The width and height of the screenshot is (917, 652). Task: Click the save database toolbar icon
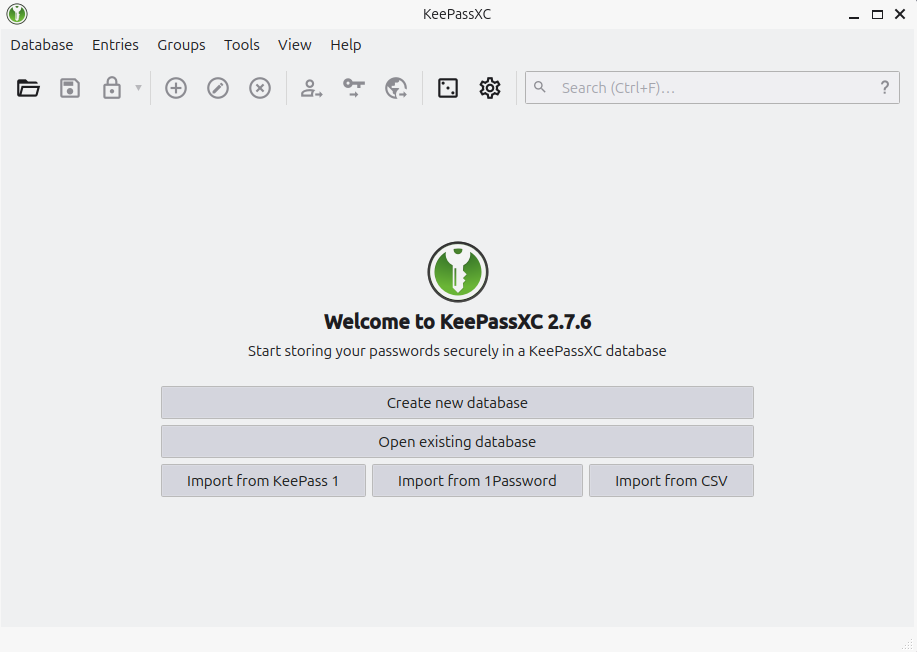pos(69,88)
